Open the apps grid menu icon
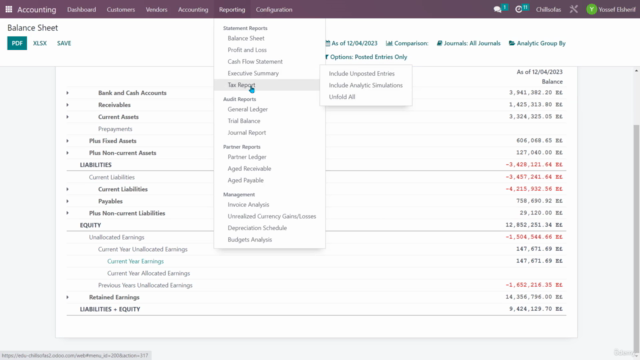This screenshot has height=360, width=640. (x=9, y=9)
